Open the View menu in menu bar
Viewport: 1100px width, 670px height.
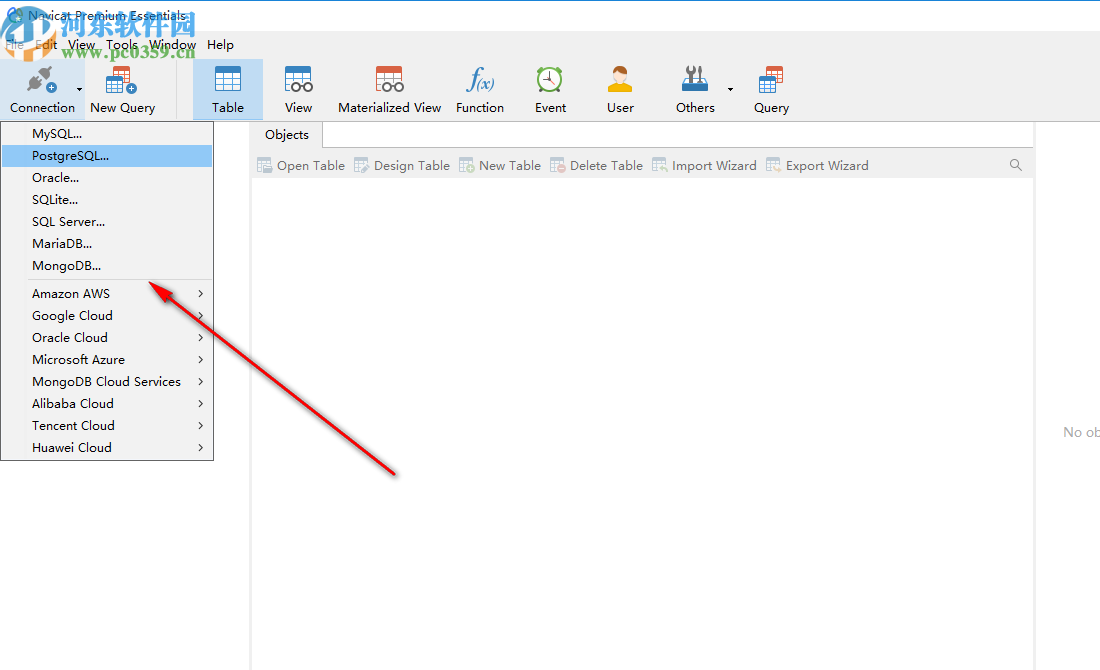pos(81,45)
